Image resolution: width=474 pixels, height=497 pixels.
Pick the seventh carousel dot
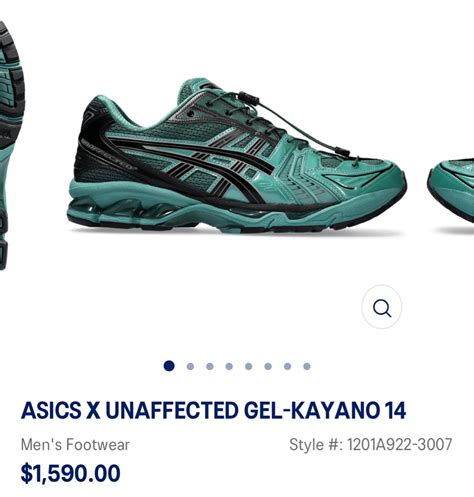point(287,366)
